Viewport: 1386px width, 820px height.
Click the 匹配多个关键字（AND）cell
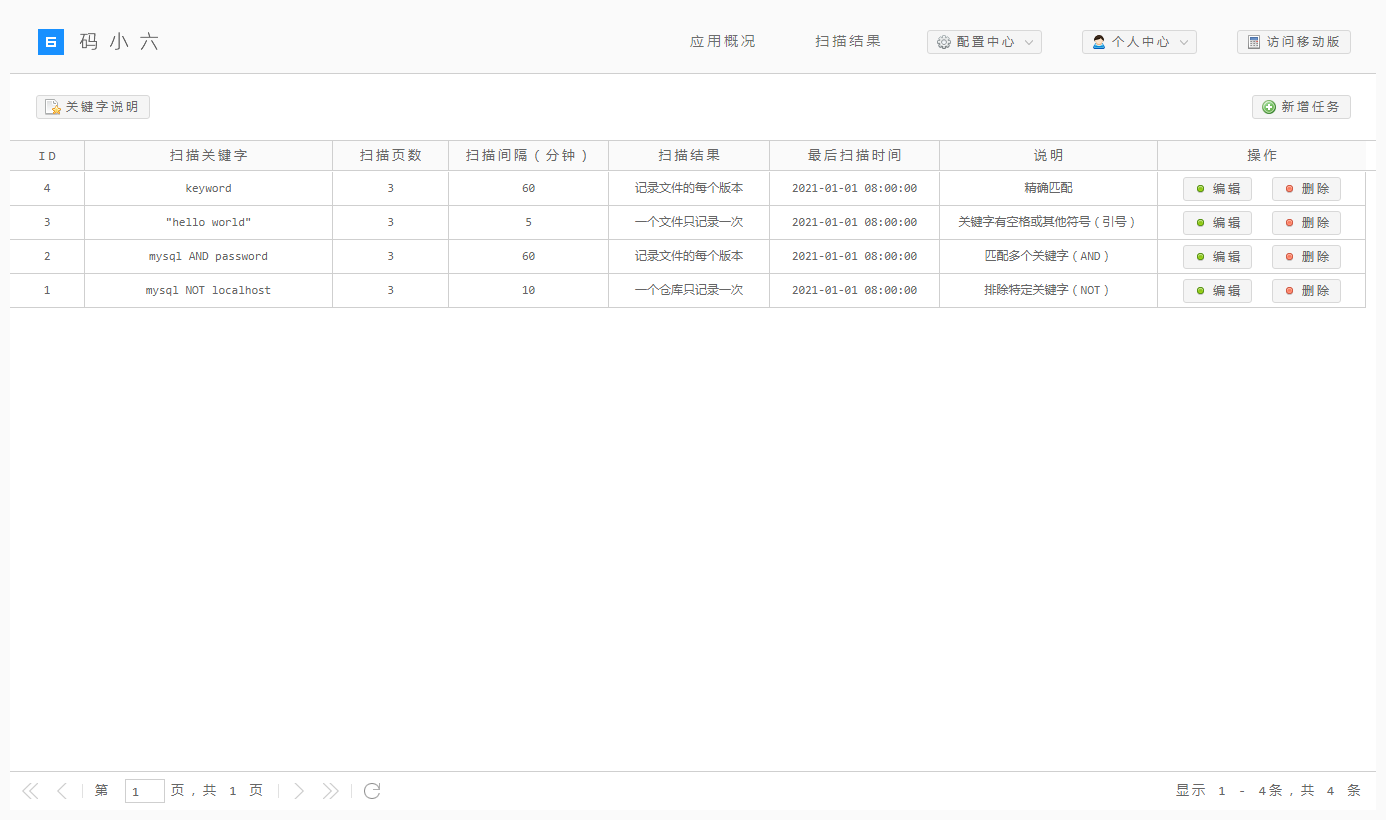[x=1049, y=256]
